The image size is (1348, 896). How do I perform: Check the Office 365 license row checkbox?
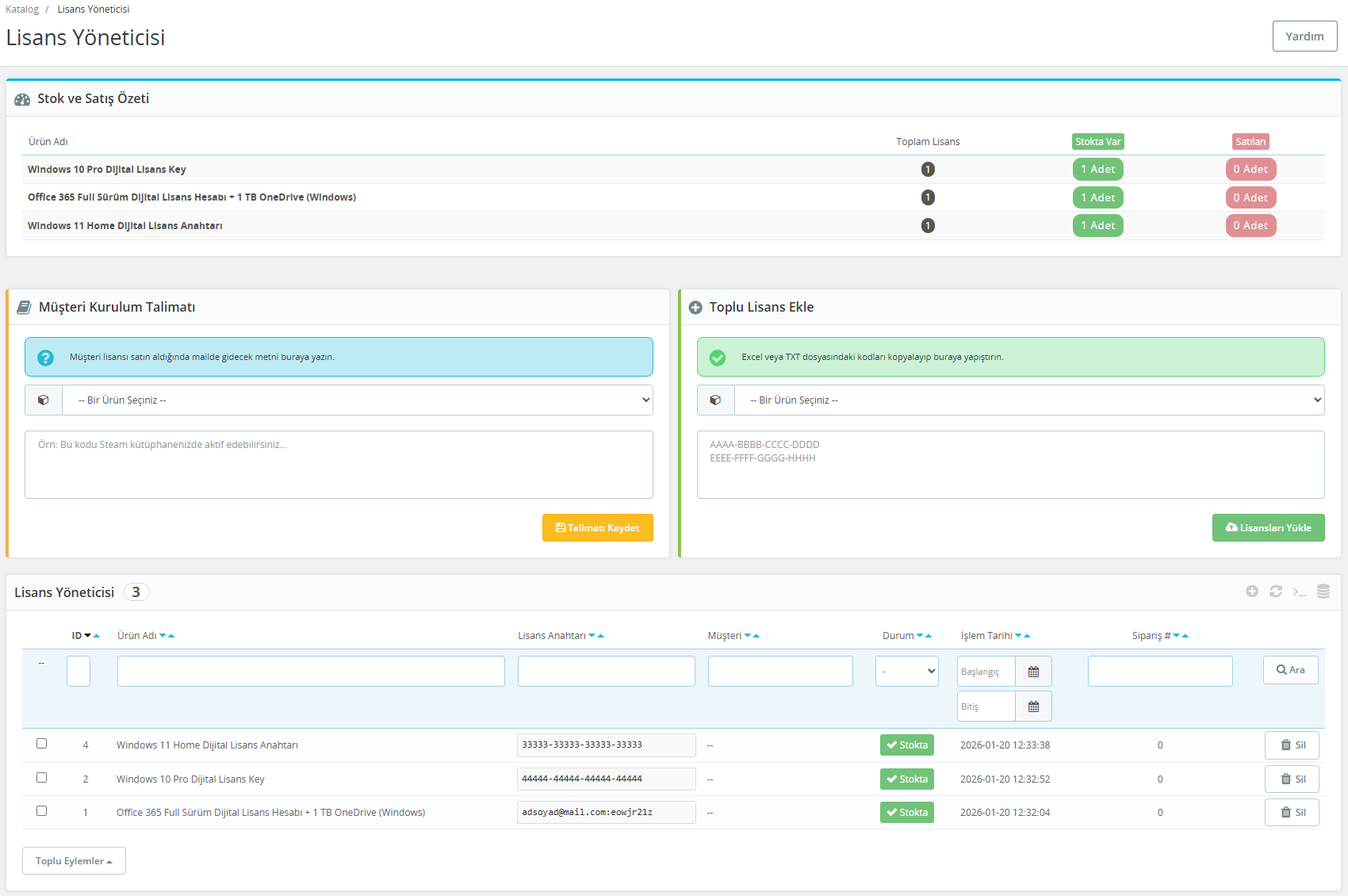point(42,811)
